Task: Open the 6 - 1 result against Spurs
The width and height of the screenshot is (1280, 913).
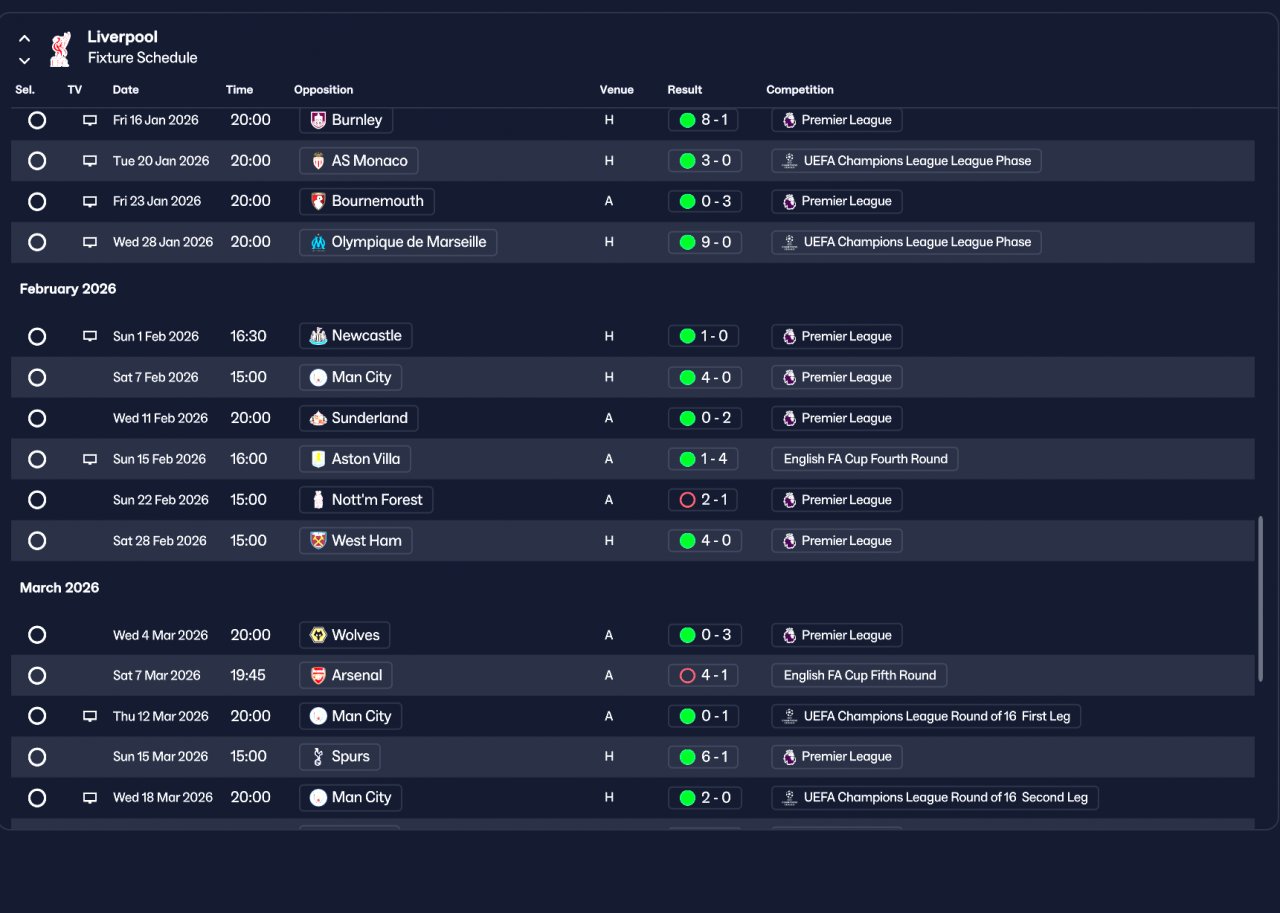Action: coord(704,757)
